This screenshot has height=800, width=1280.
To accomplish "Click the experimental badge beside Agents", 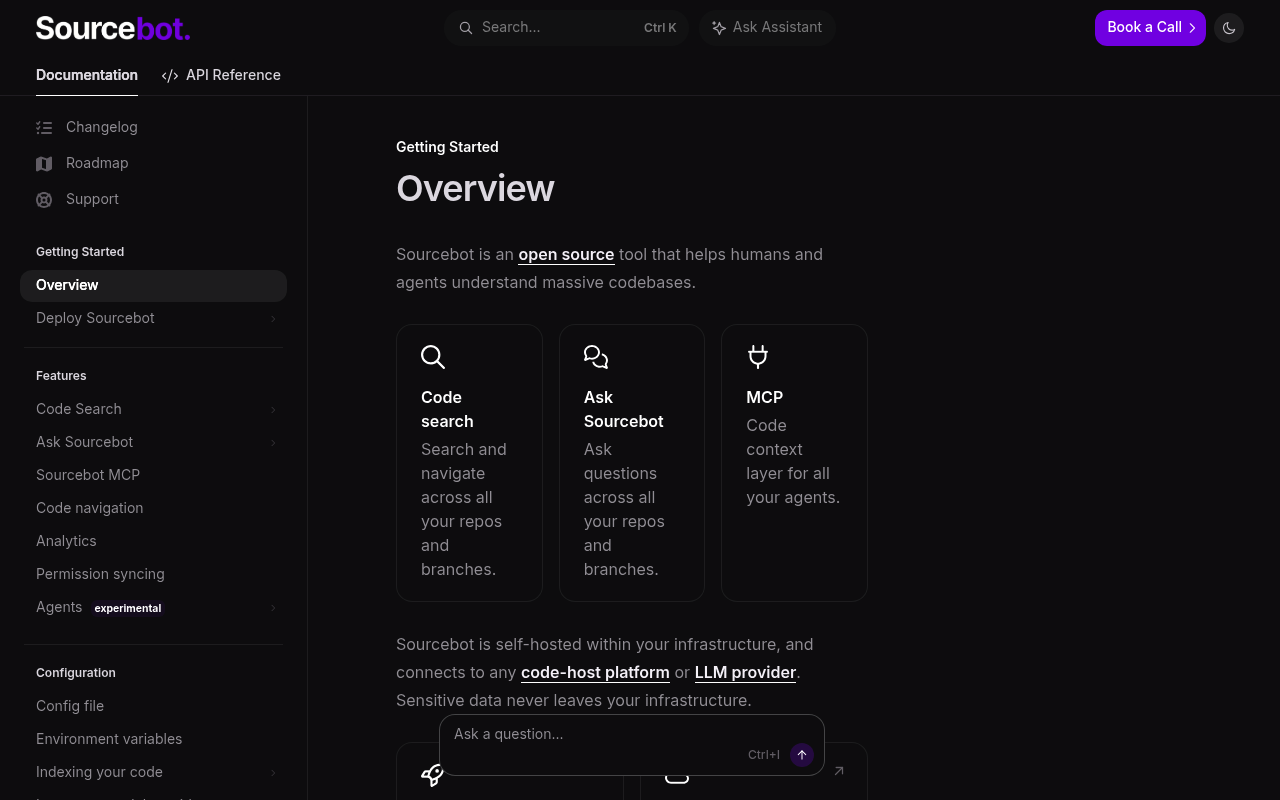I will point(128,608).
